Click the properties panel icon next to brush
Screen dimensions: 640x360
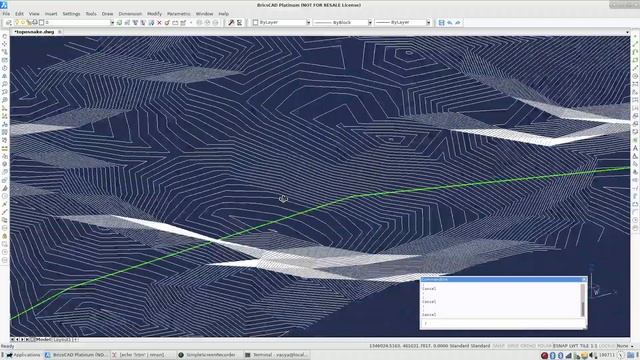(239, 22)
